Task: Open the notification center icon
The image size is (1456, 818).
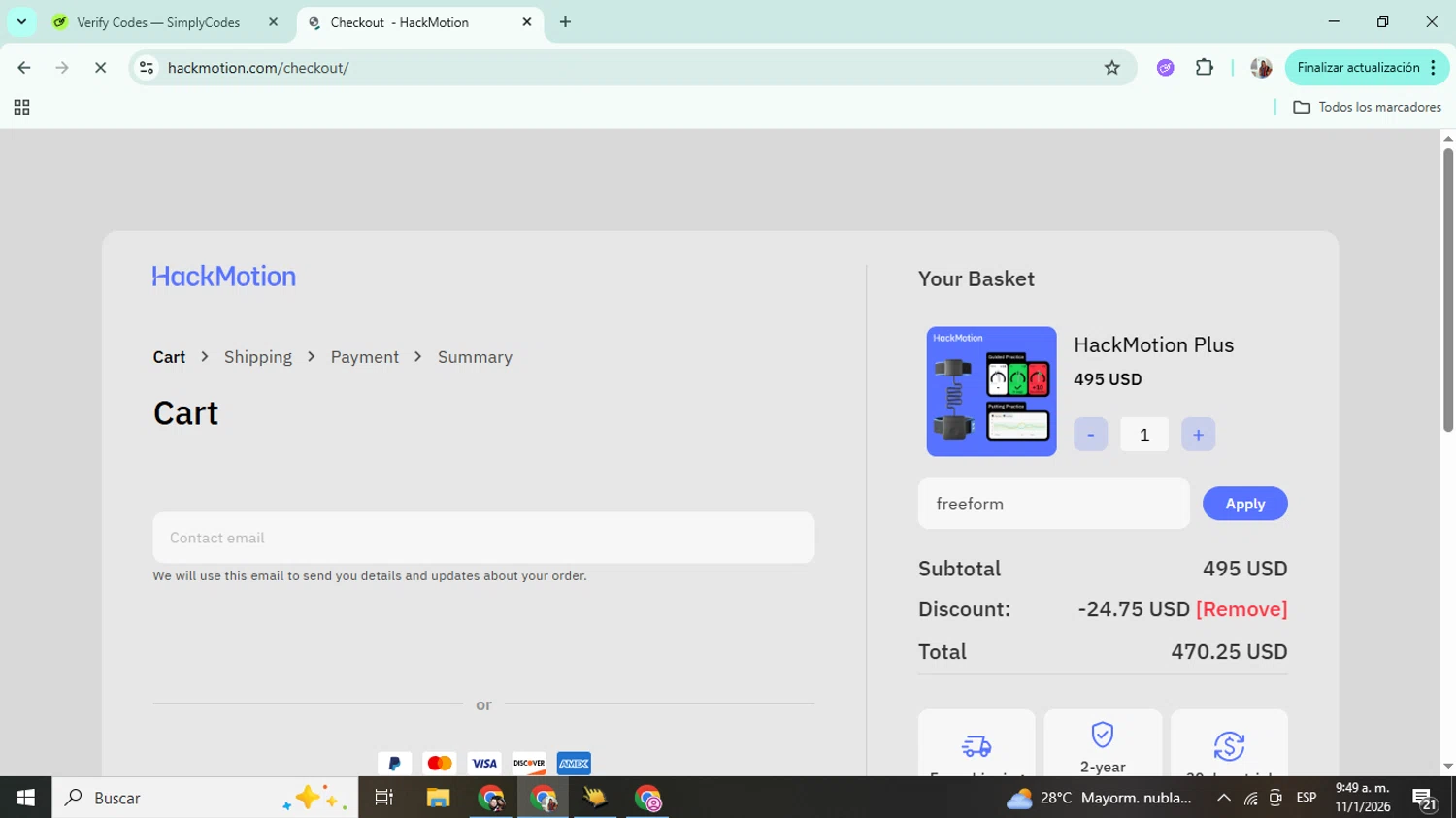Action: 1424,799
